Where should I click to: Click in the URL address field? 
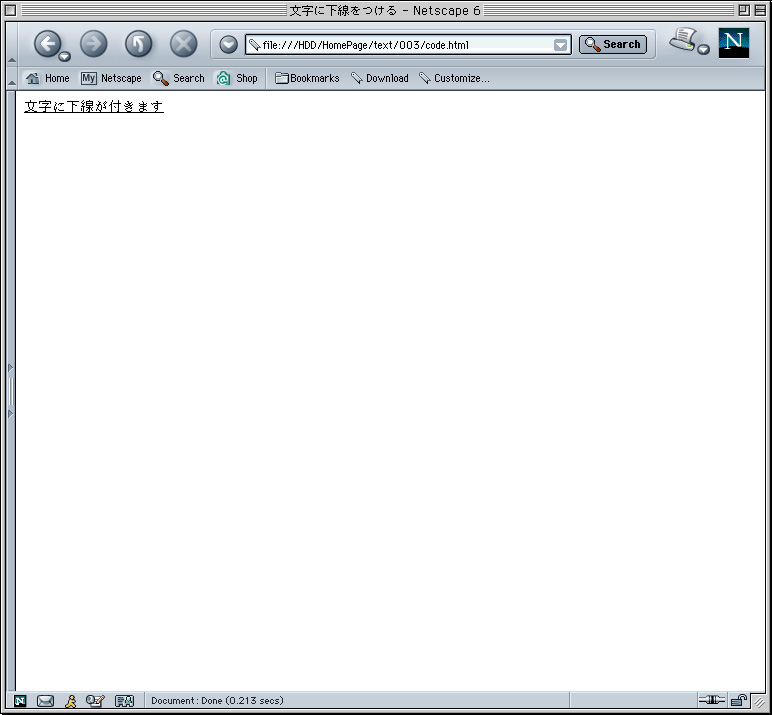(x=400, y=45)
